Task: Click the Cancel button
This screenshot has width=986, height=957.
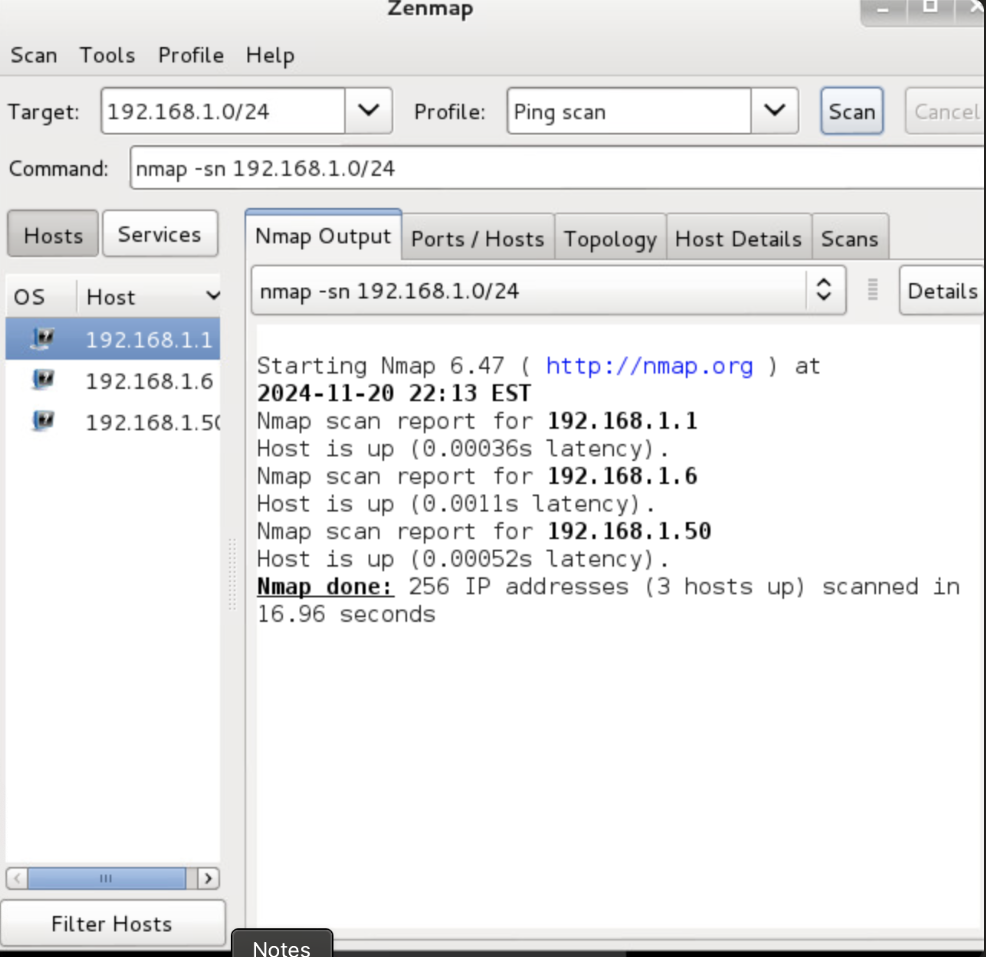Action: tap(945, 111)
